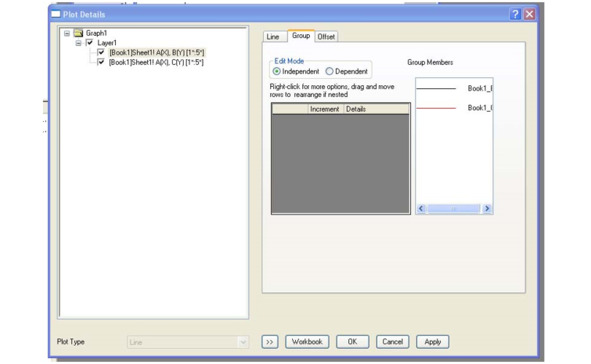591x364 pixels.
Task: Toggle checkbox for A(X), B(Y) plot
Action: [x=101, y=52]
